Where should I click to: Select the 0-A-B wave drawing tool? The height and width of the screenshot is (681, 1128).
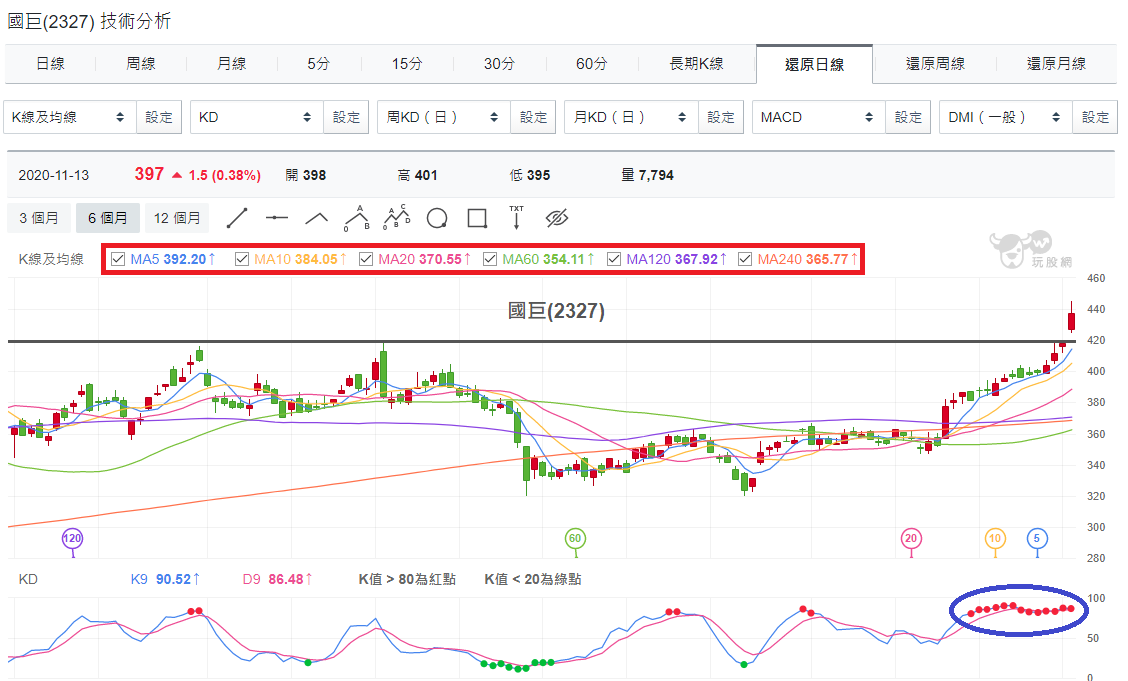pos(357,218)
